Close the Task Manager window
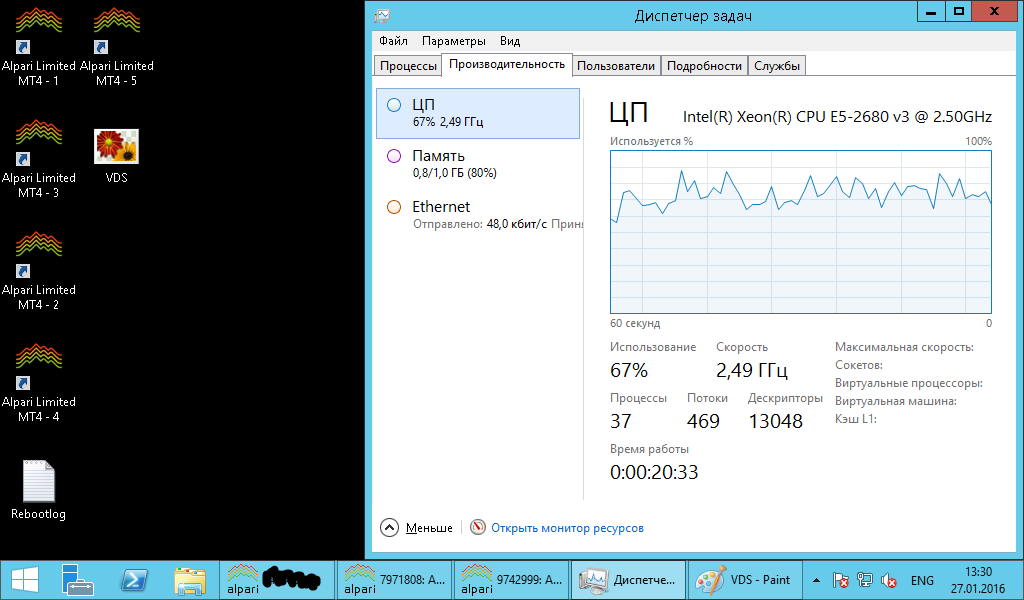The image size is (1024, 600). pyautogui.click(x=995, y=11)
